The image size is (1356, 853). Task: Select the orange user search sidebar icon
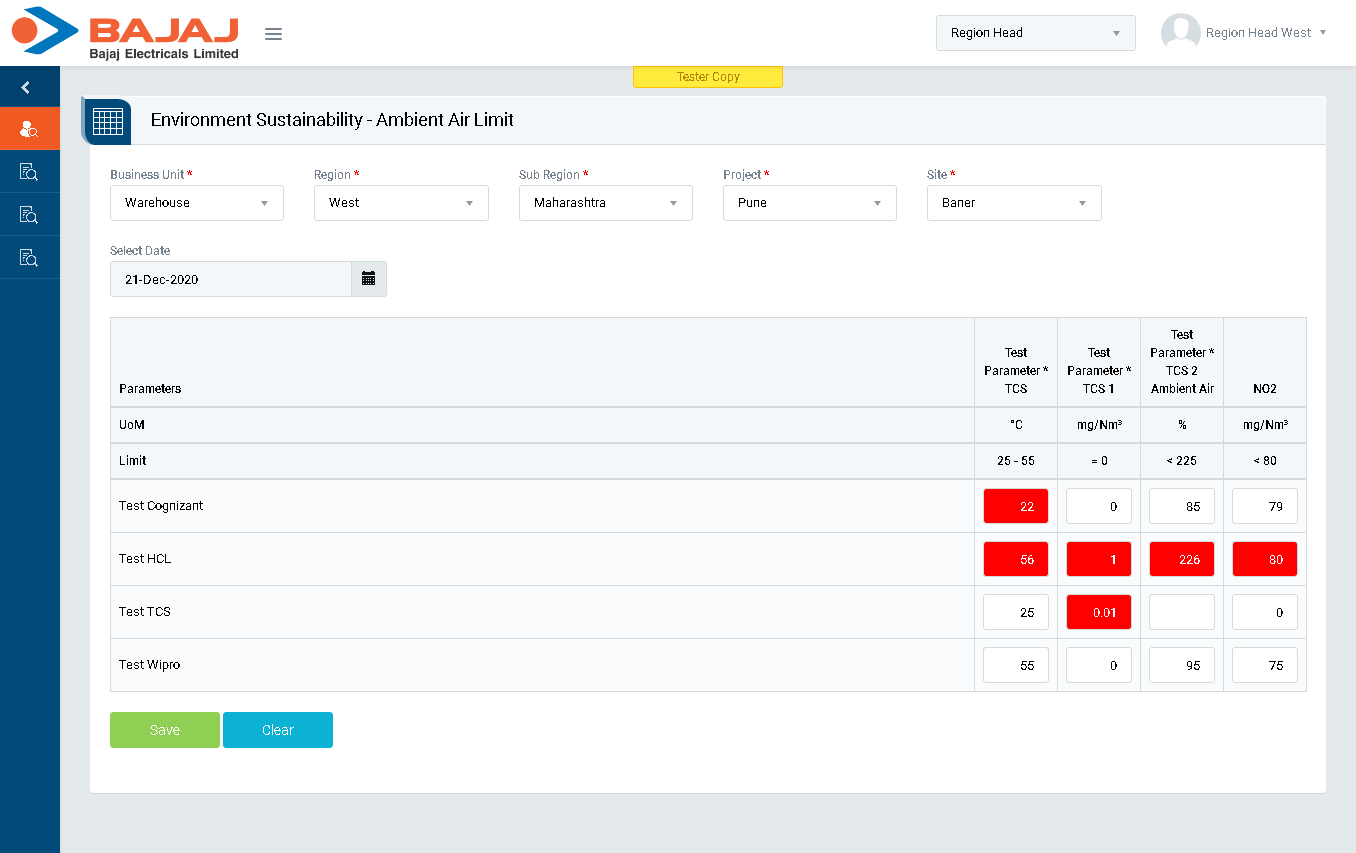coord(29,129)
